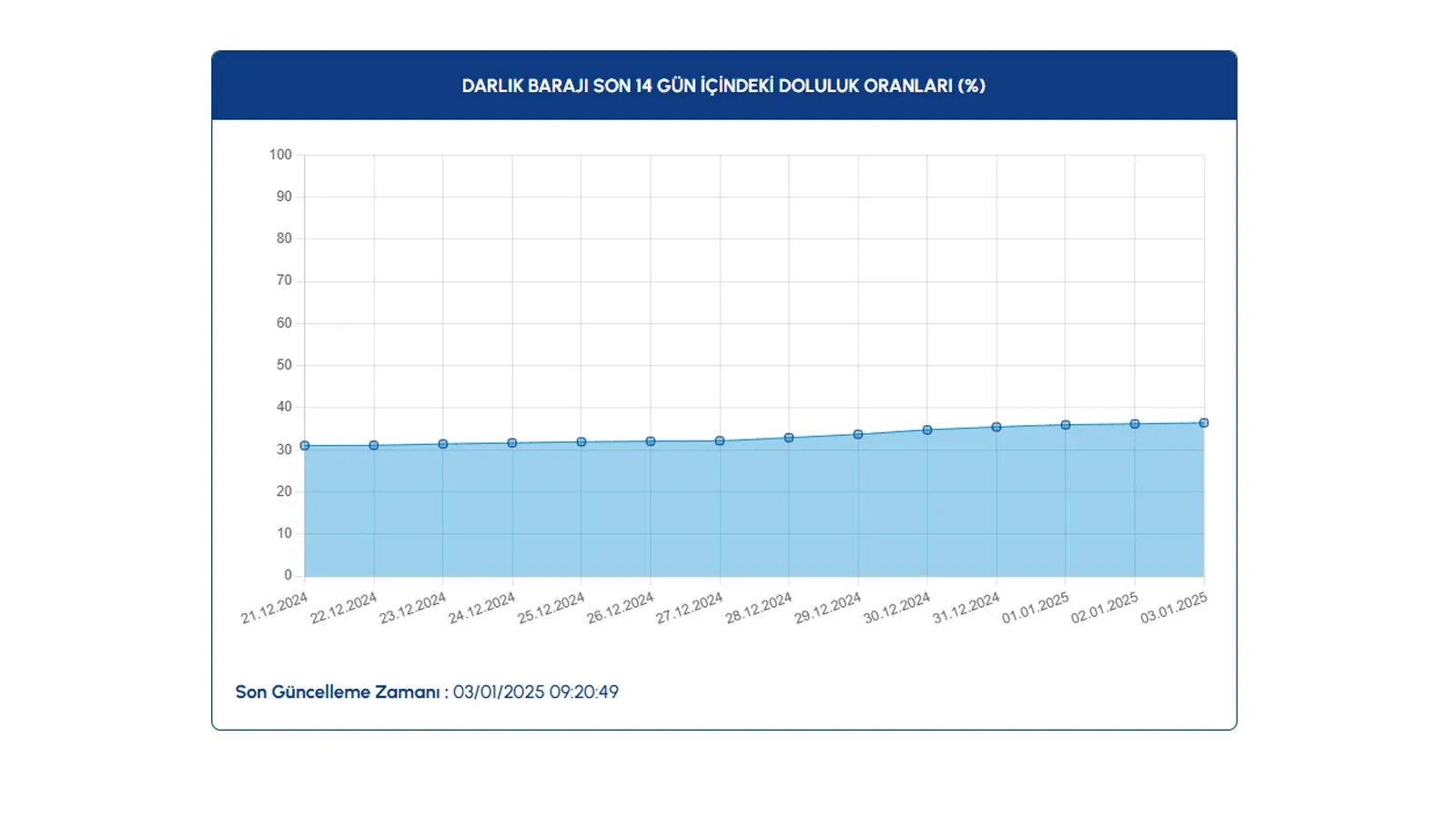Click the x-axis label 26.12.2024

620,608
